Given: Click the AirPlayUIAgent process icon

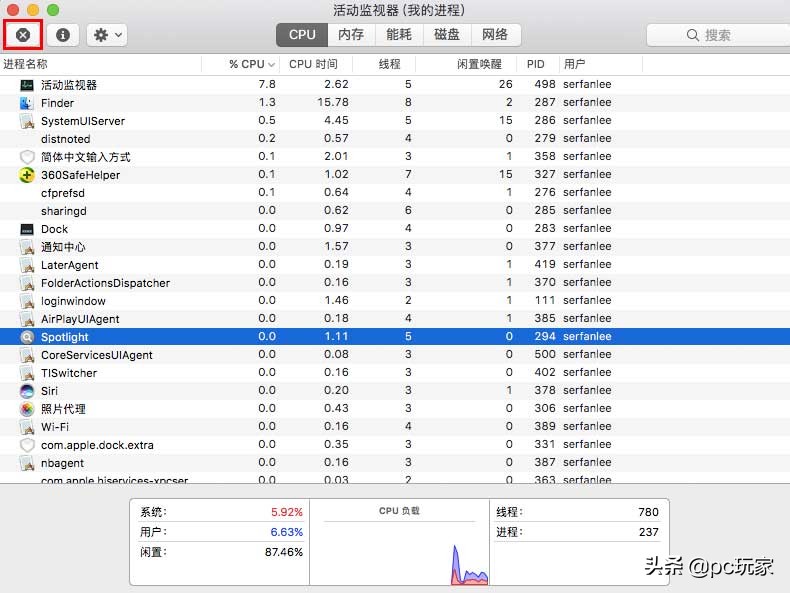Looking at the screenshot, I should 27,319.
